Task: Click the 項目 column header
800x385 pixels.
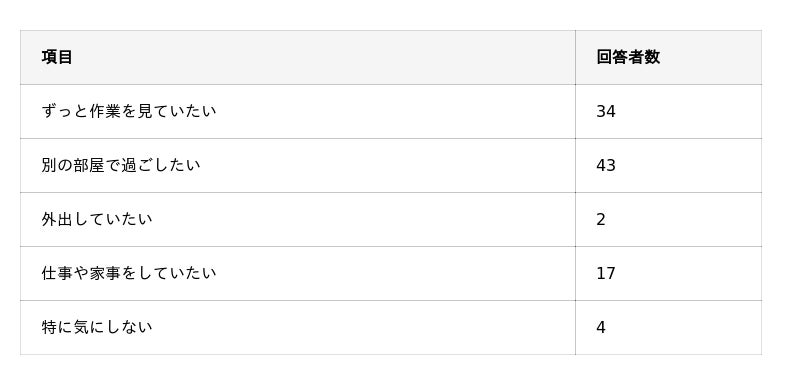Action: [57, 57]
